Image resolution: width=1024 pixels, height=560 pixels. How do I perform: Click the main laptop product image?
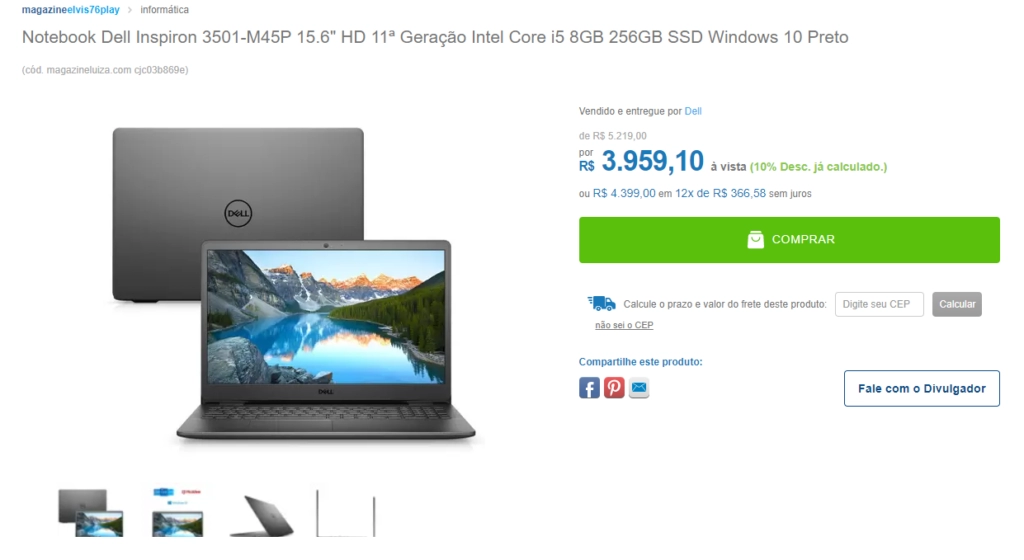tap(294, 285)
